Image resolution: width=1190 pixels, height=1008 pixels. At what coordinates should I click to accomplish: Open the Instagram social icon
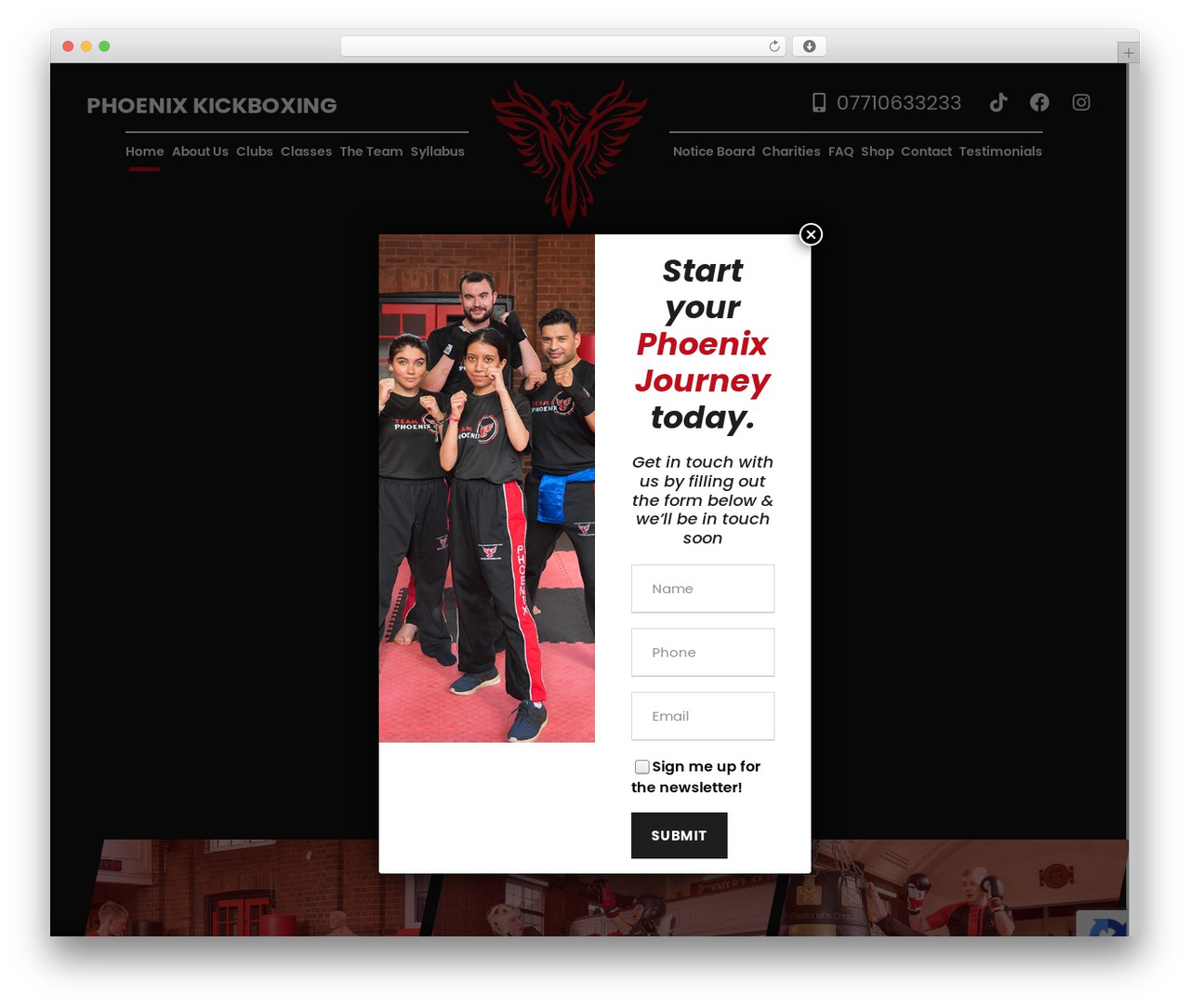pos(1081,102)
